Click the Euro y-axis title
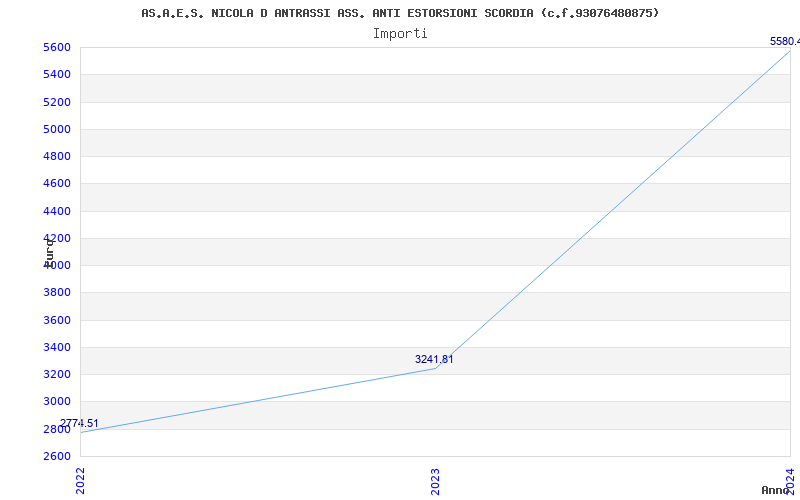Viewport: 800px width, 500px height. click(x=49, y=253)
